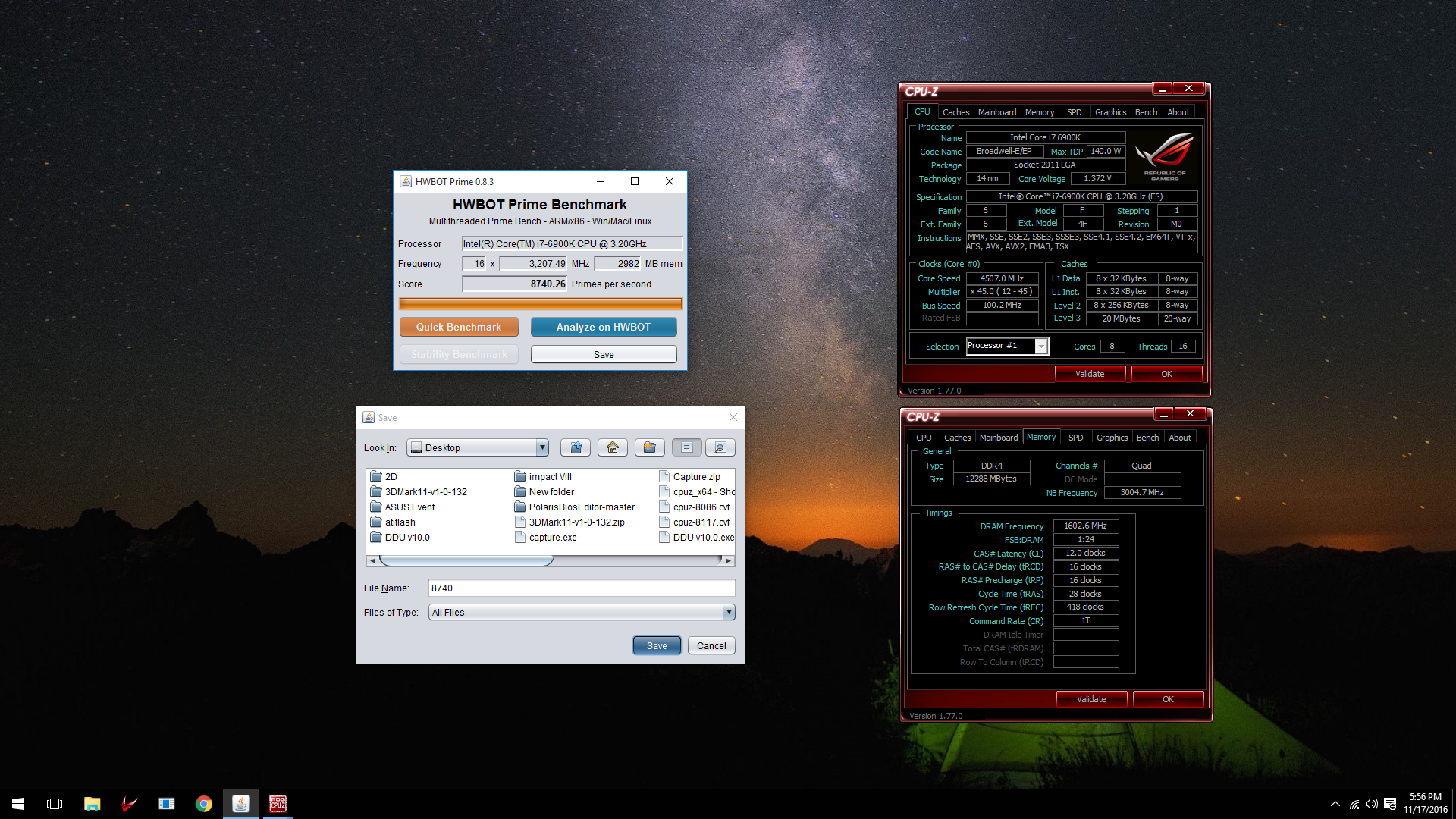Click the HWBOT benchmark orange progress bar
Screen dimensions: 1456x819
point(540,303)
